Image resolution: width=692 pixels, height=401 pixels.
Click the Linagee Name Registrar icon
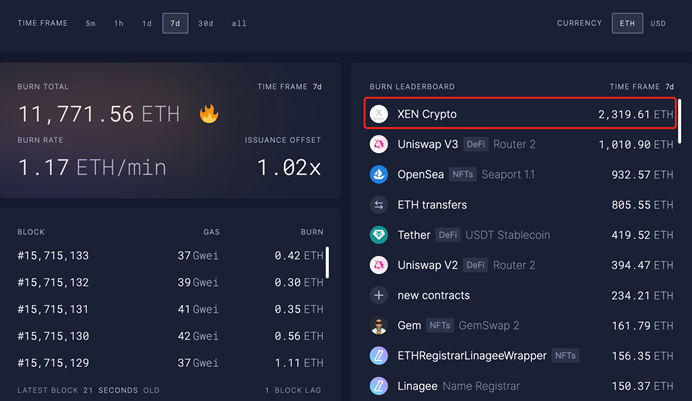click(x=379, y=386)
